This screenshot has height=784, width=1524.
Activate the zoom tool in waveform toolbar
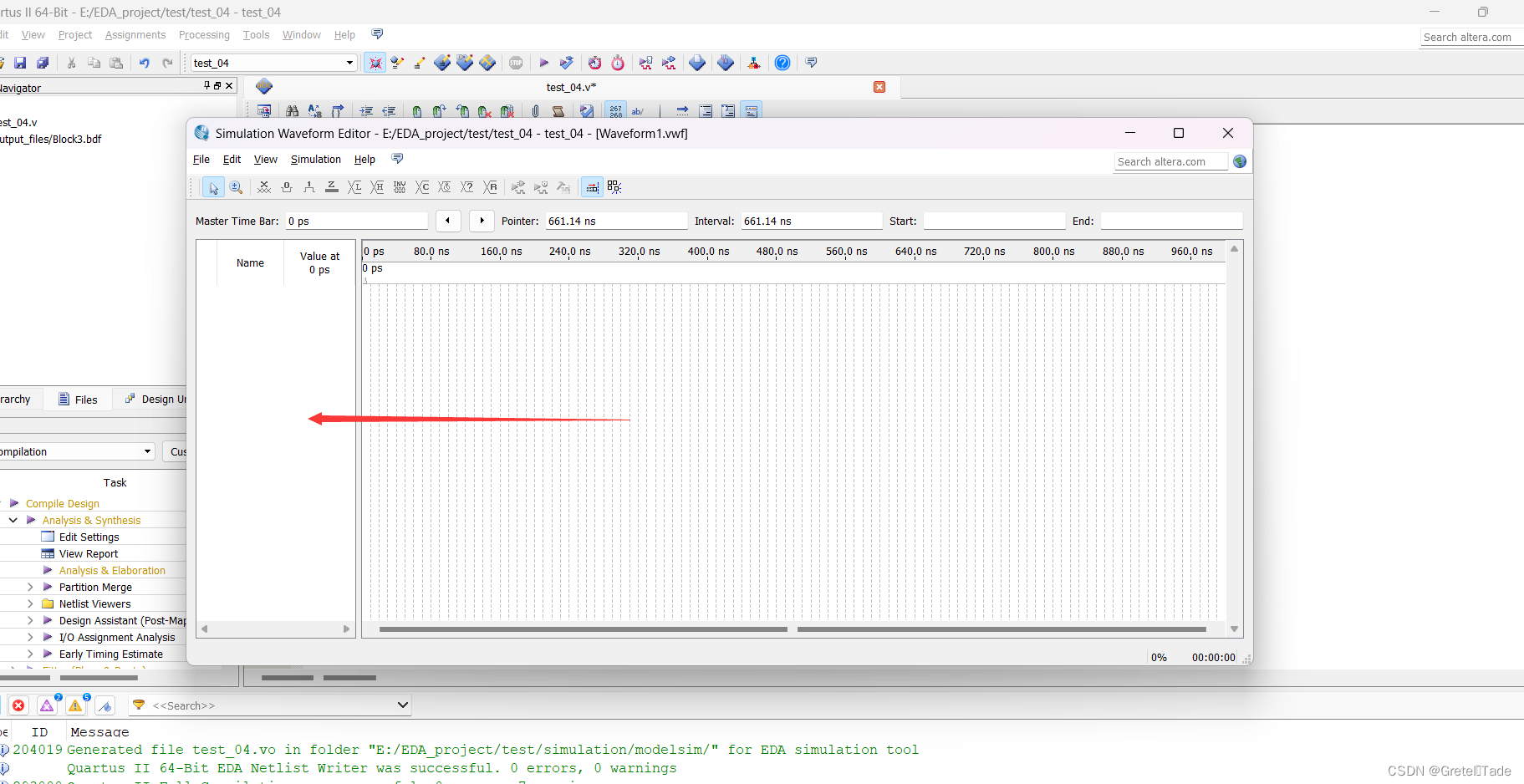(x=236, y=187)
